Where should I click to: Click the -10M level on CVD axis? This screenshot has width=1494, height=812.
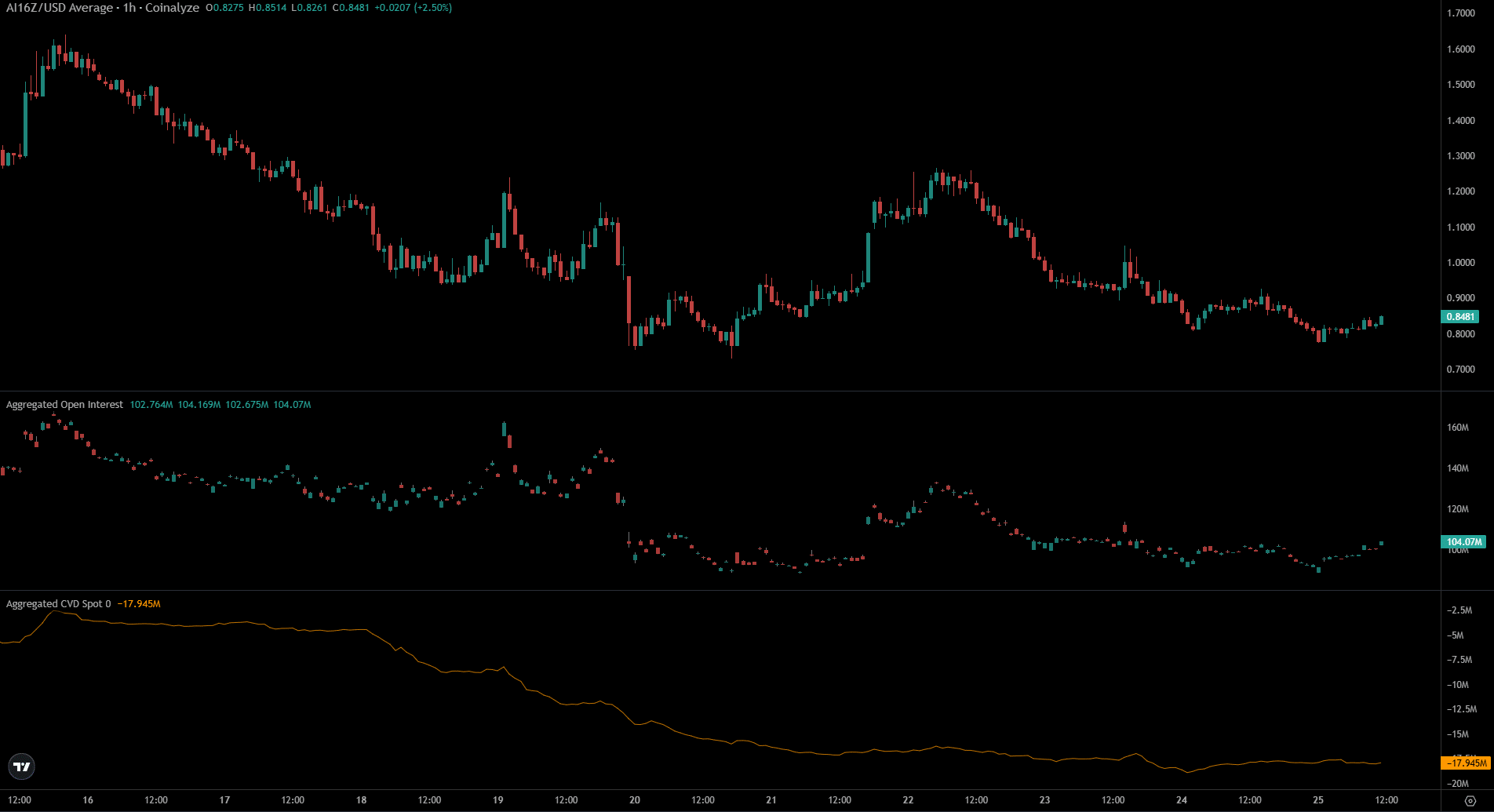[x=1457, y=685]
